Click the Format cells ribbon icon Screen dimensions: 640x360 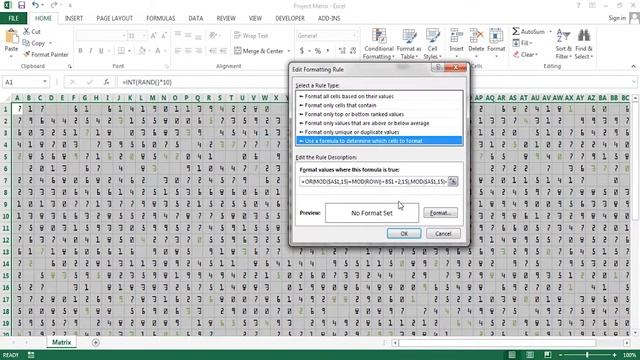496,36
